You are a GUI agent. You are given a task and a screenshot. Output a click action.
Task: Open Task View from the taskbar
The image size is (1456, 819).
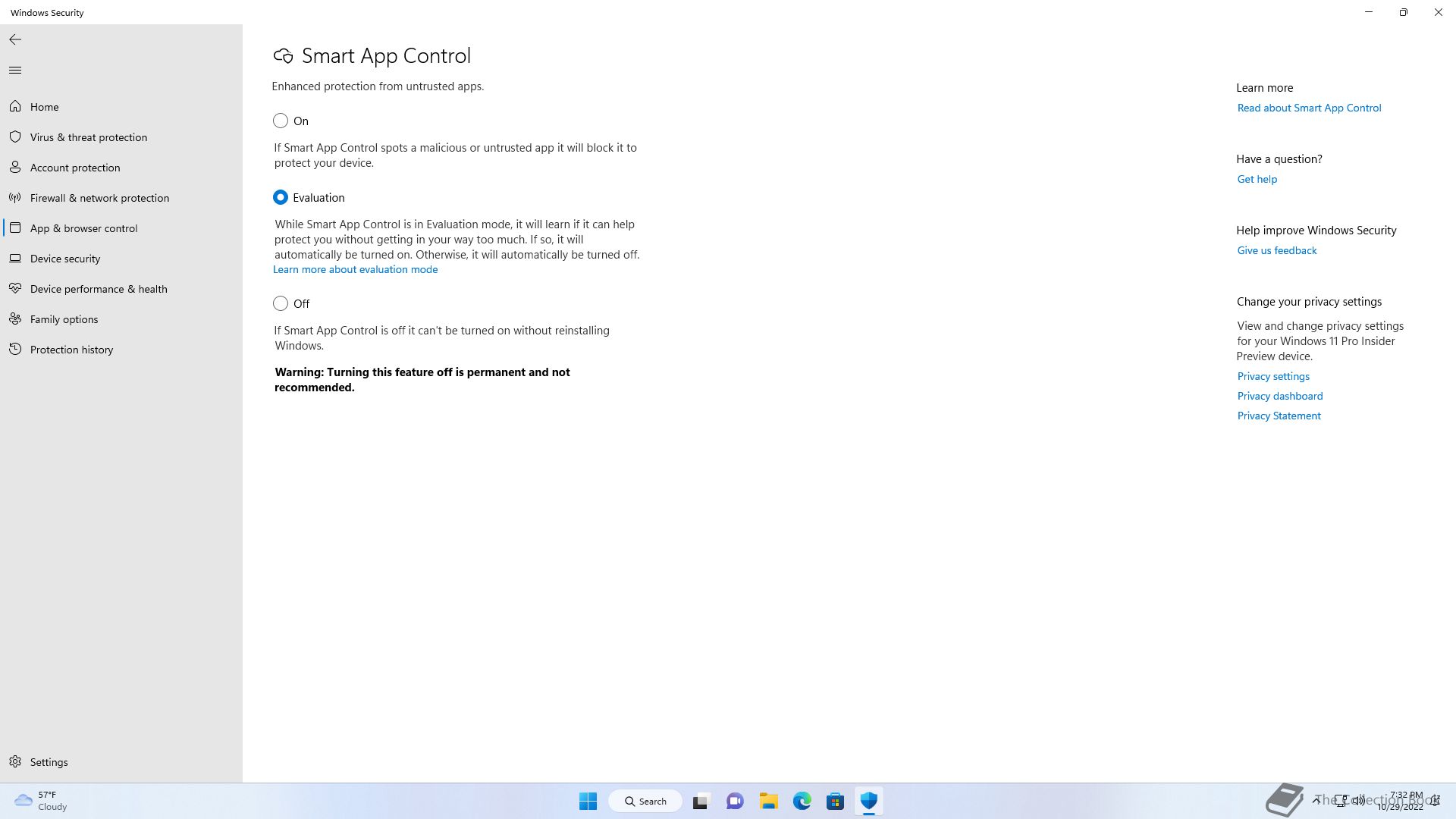point(701,801)
